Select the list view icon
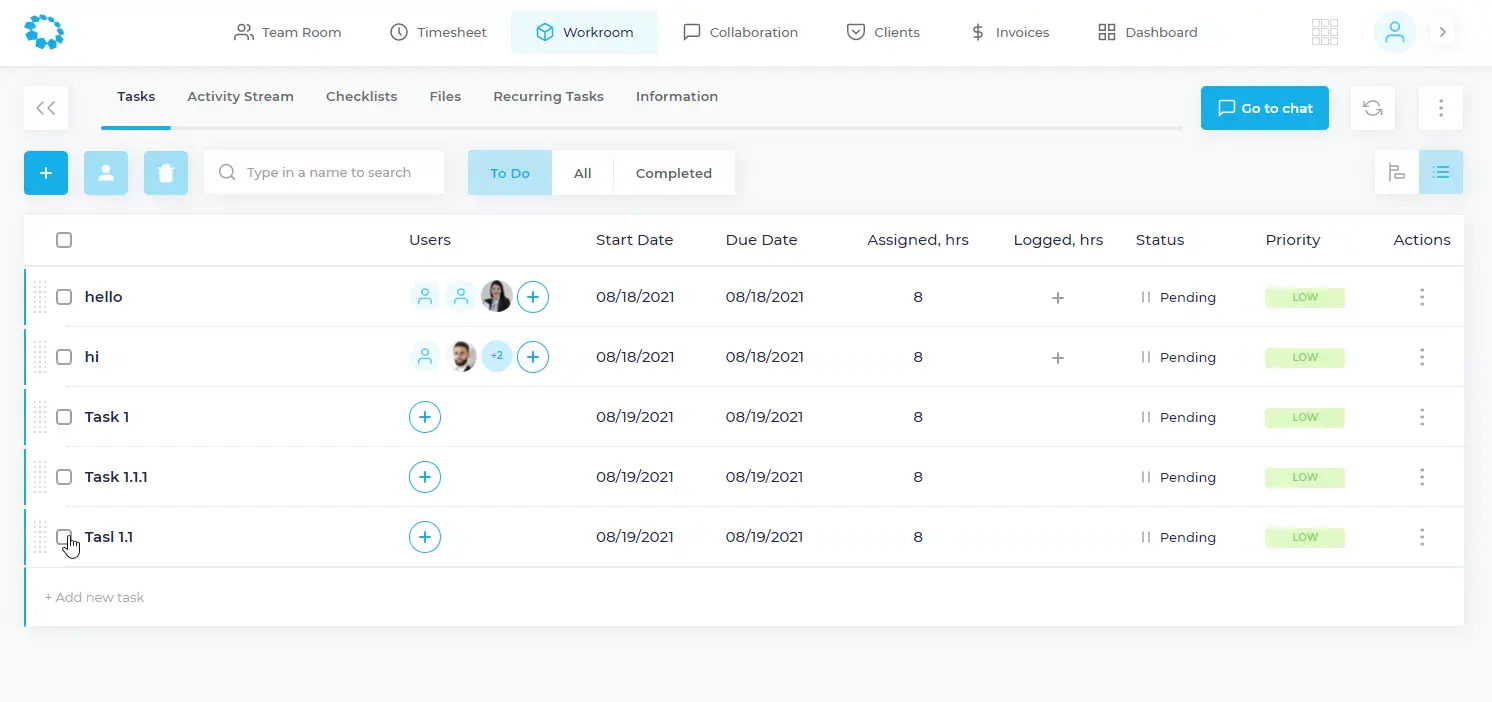The height and width of the screenshot is (702, 1492). pyautogui.click(x=1440, y=172)
